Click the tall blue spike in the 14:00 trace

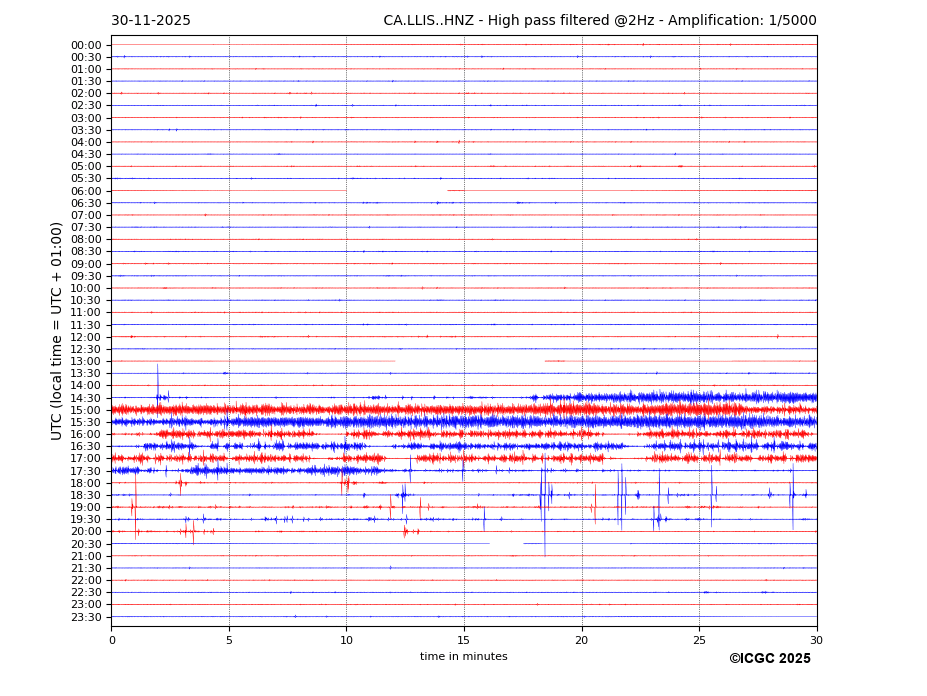click(x=157, y=376)
